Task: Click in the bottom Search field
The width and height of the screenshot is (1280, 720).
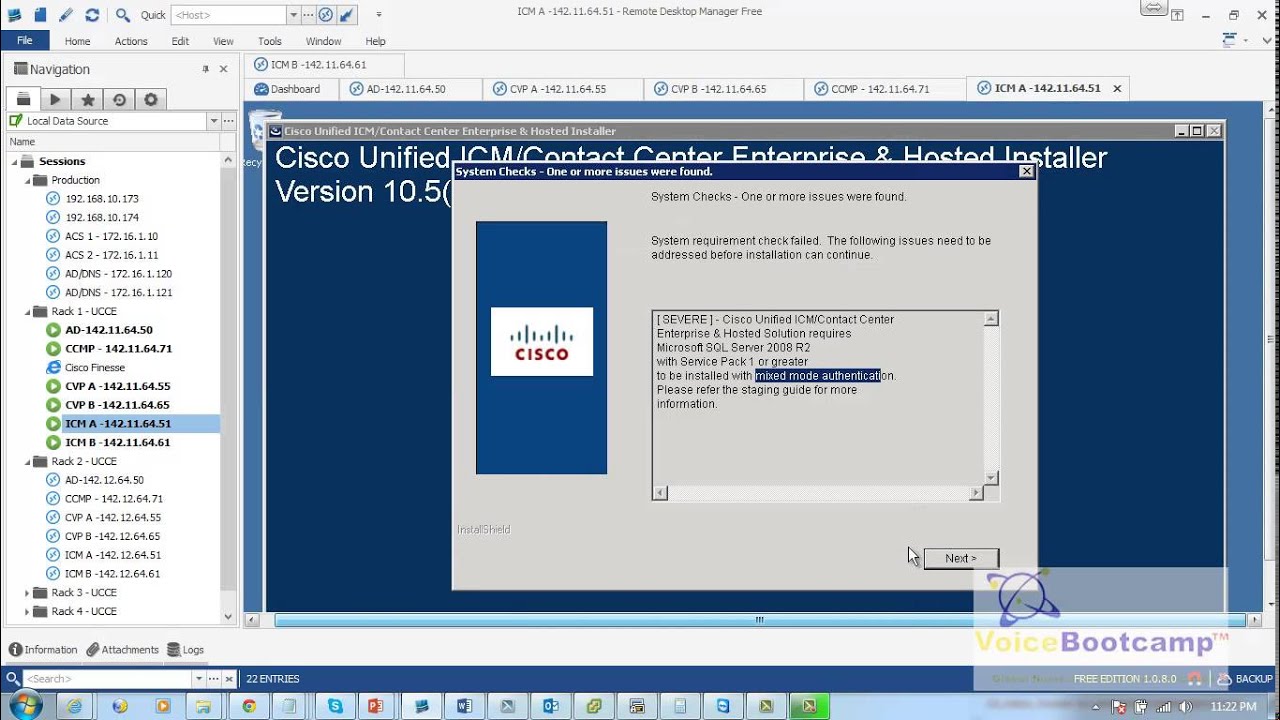Action: pos(106,679)
